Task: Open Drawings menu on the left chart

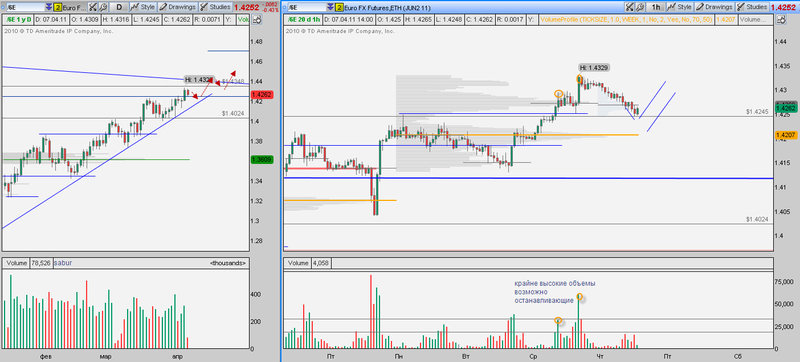Action: coord(177,7)
